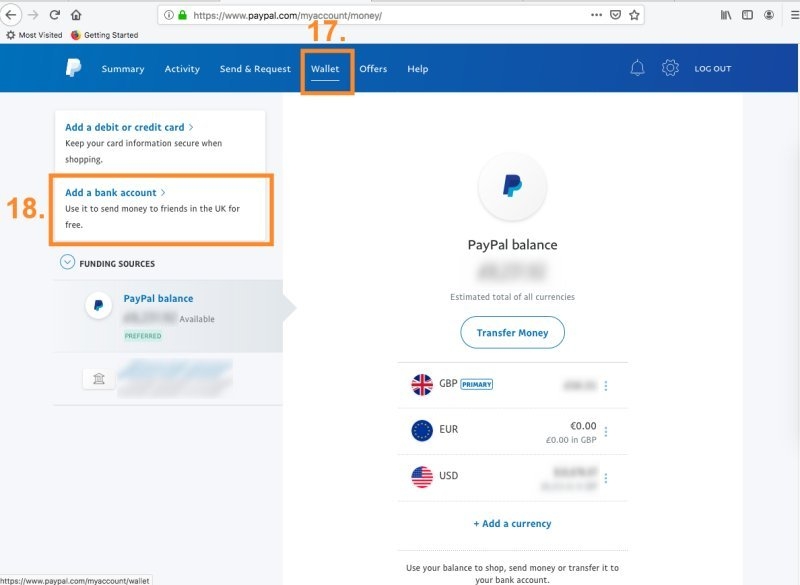Open the USD currency options menu
This screenshot has width=800, height=585.
(x=606, y=478)
